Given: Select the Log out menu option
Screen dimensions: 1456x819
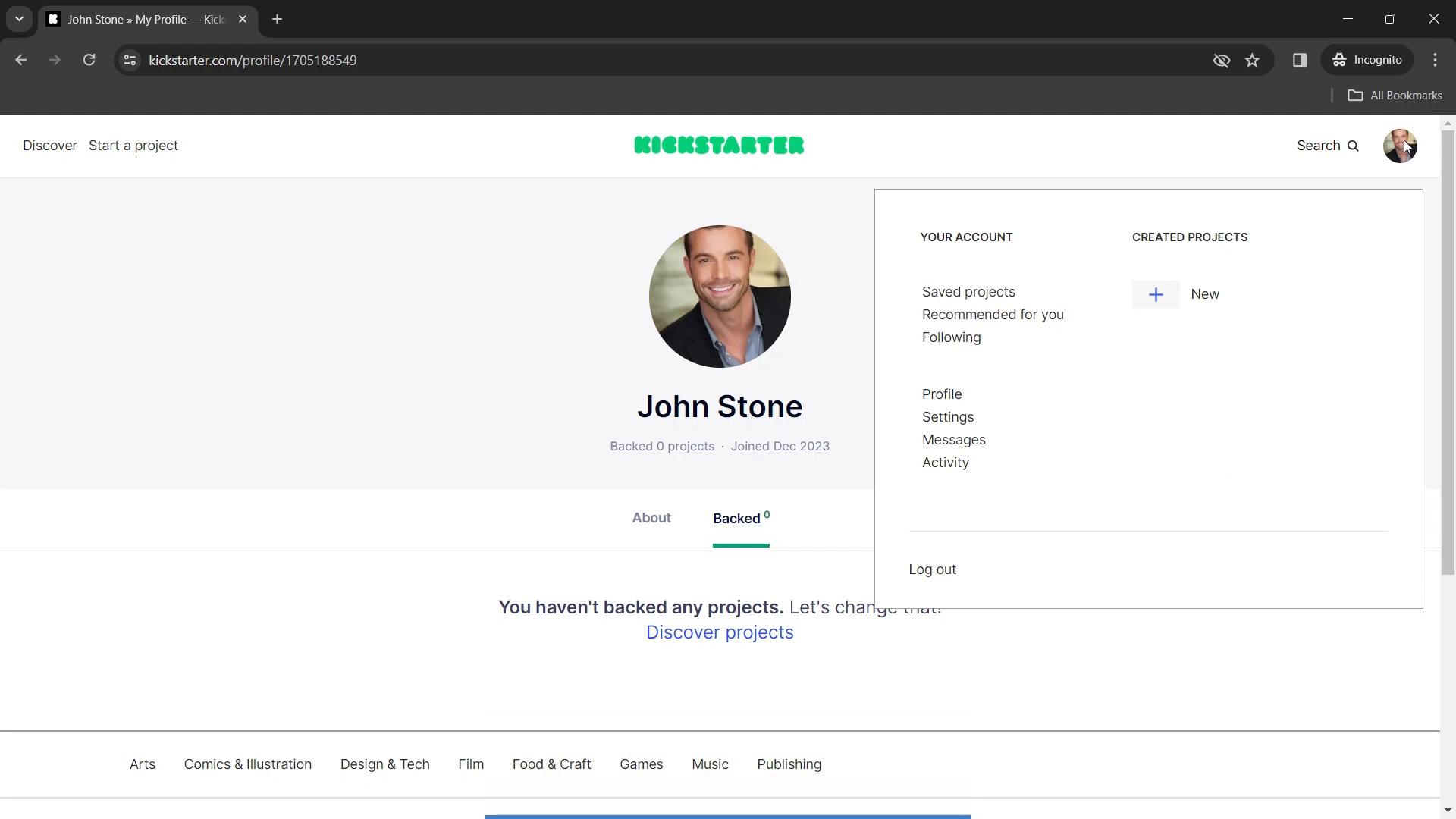Looking at the screenshot, I should [x=932, y=569].
